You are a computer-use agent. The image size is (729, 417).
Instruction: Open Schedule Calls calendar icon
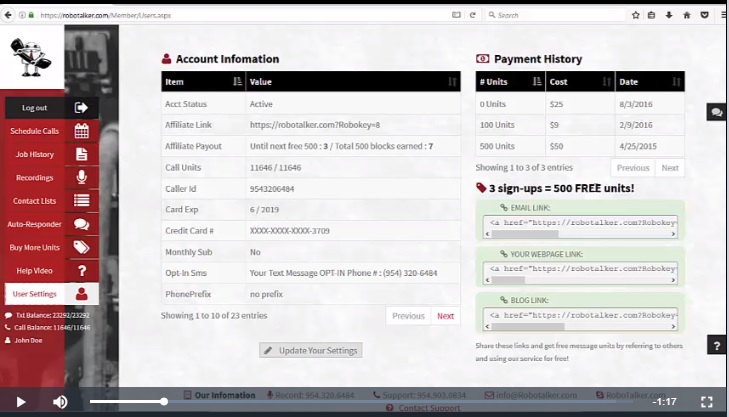pos(81,131)
